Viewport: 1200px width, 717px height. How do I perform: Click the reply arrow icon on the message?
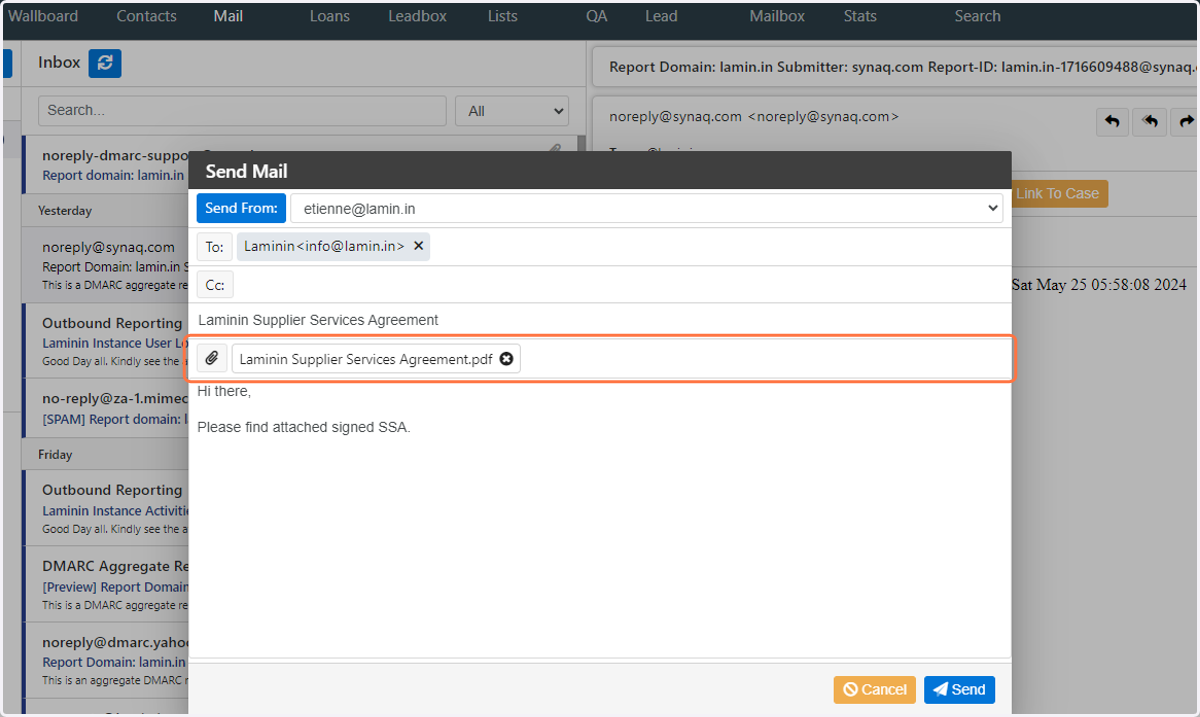1112,122
